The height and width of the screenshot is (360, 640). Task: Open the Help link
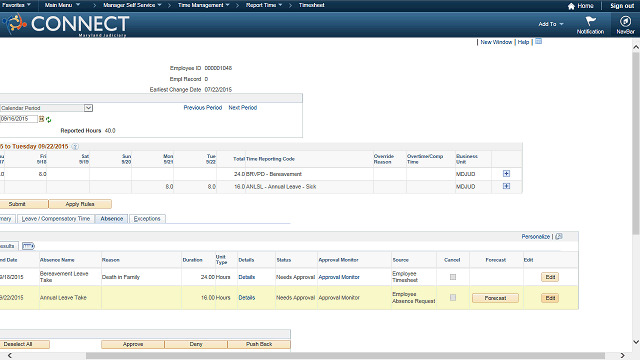tap(523, 42)
